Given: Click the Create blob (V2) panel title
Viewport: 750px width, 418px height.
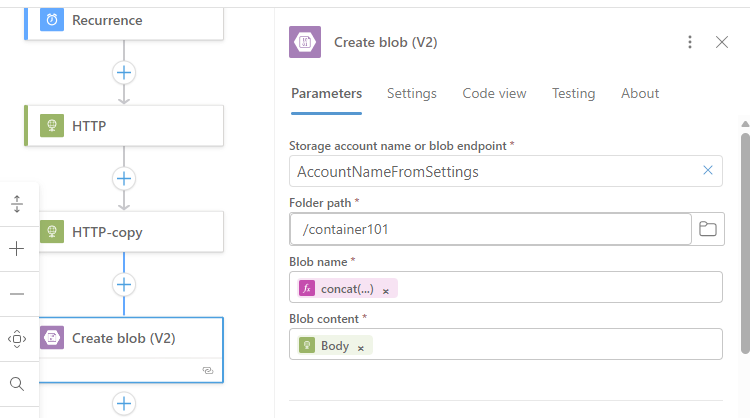Looking at the screenshot, I should [x=386, y=42].
